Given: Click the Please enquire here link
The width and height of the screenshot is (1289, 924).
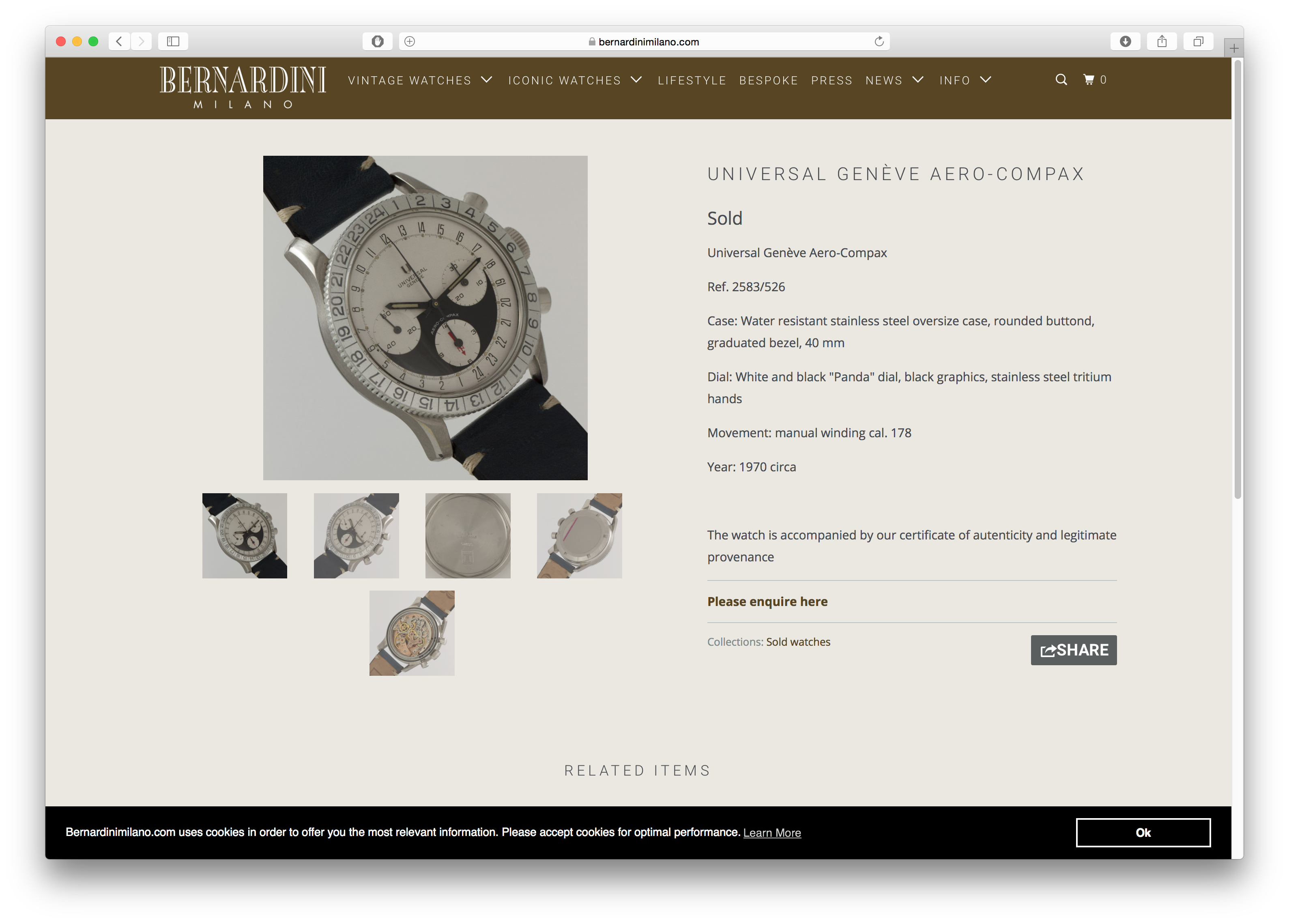Looking at the screenshot, I should (x=767, y=601).
